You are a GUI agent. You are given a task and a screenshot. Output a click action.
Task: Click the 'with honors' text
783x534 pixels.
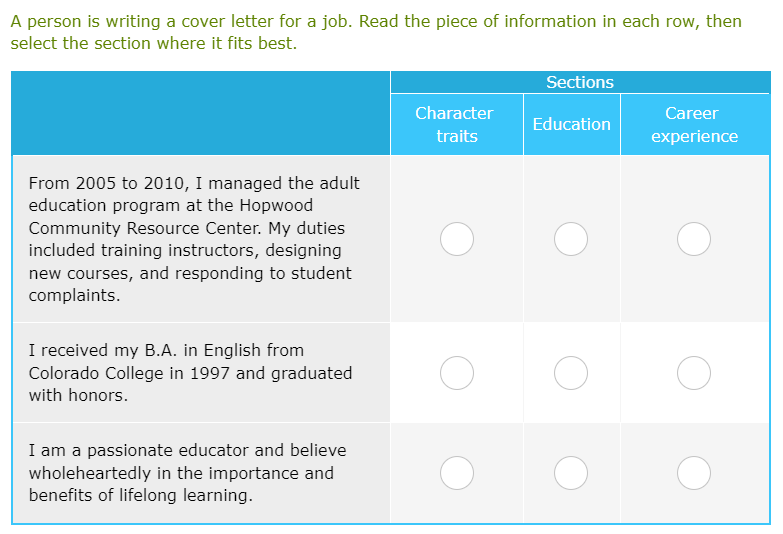78,396
